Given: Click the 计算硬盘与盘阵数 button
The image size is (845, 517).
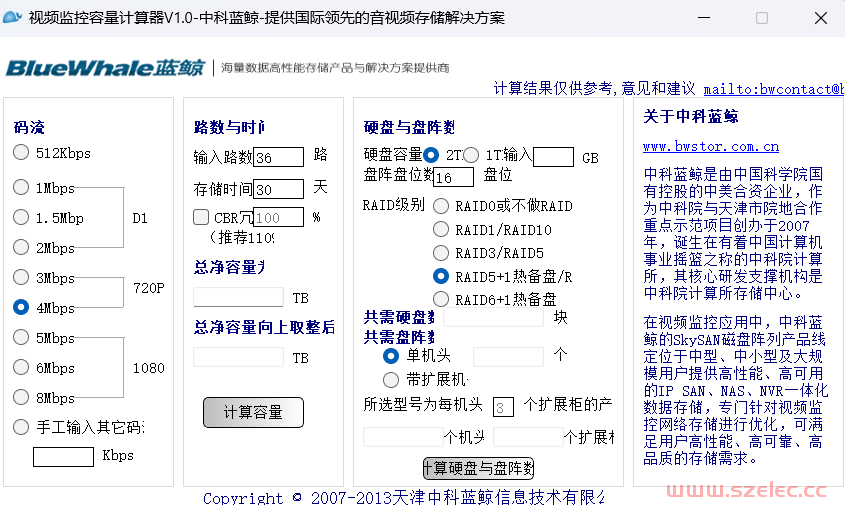Looking at the screenshot, I should click(479, 468).
